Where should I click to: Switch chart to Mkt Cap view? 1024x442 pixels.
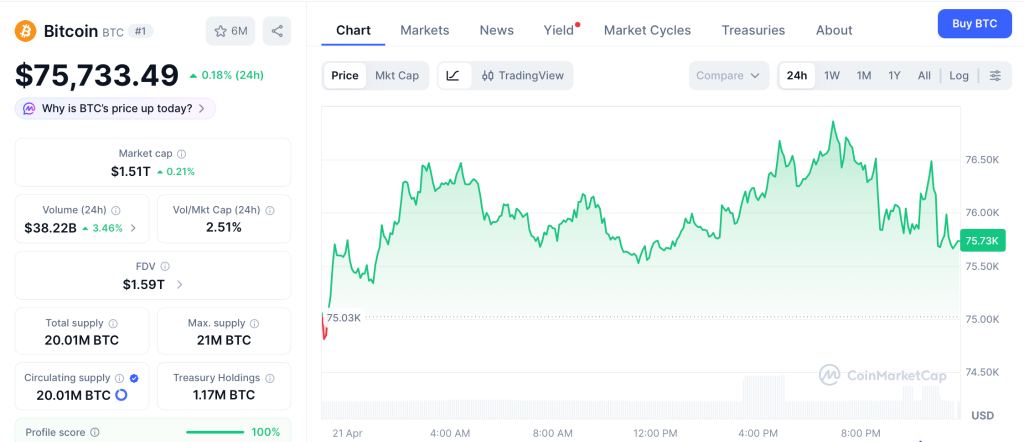click(397, 75)
